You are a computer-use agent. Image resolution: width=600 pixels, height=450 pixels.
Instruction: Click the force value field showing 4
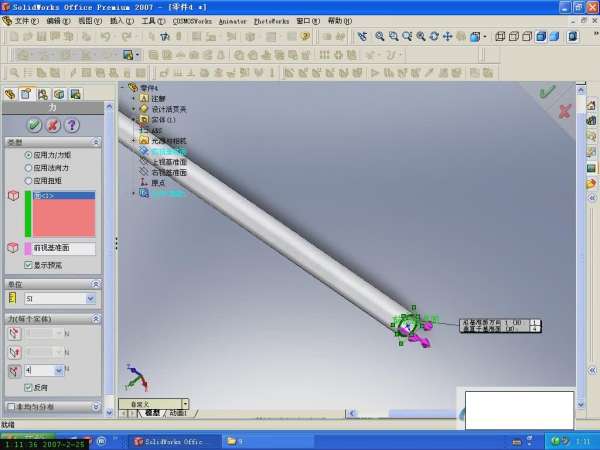[40, 370]
